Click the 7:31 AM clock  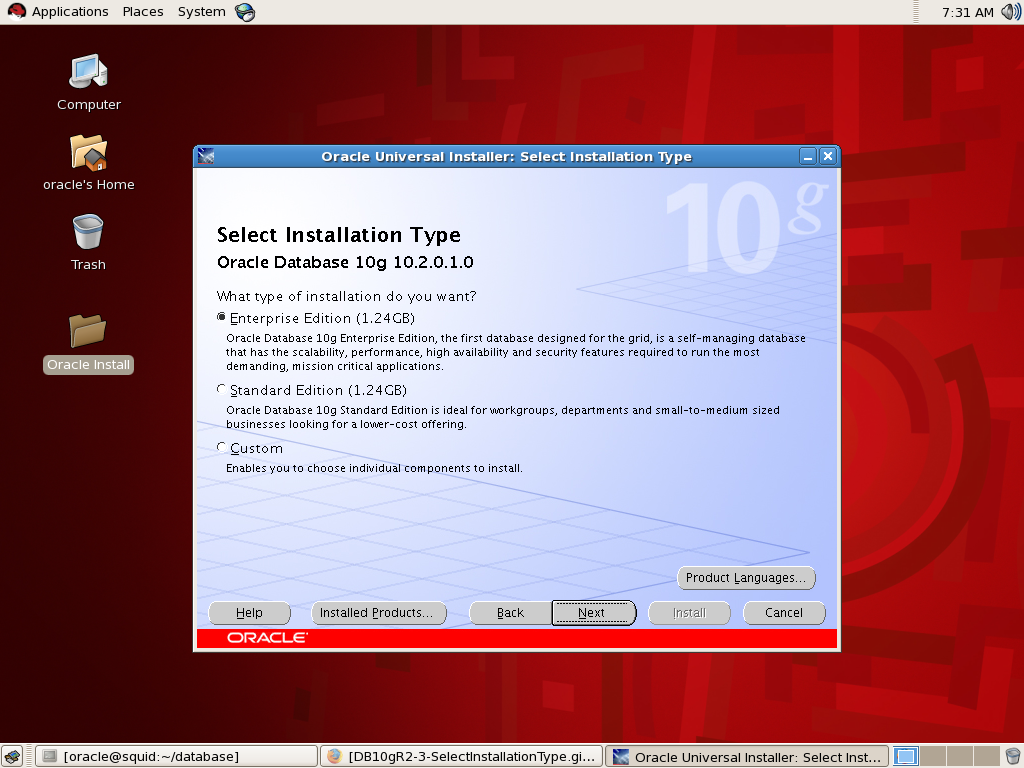click(968, 12)
